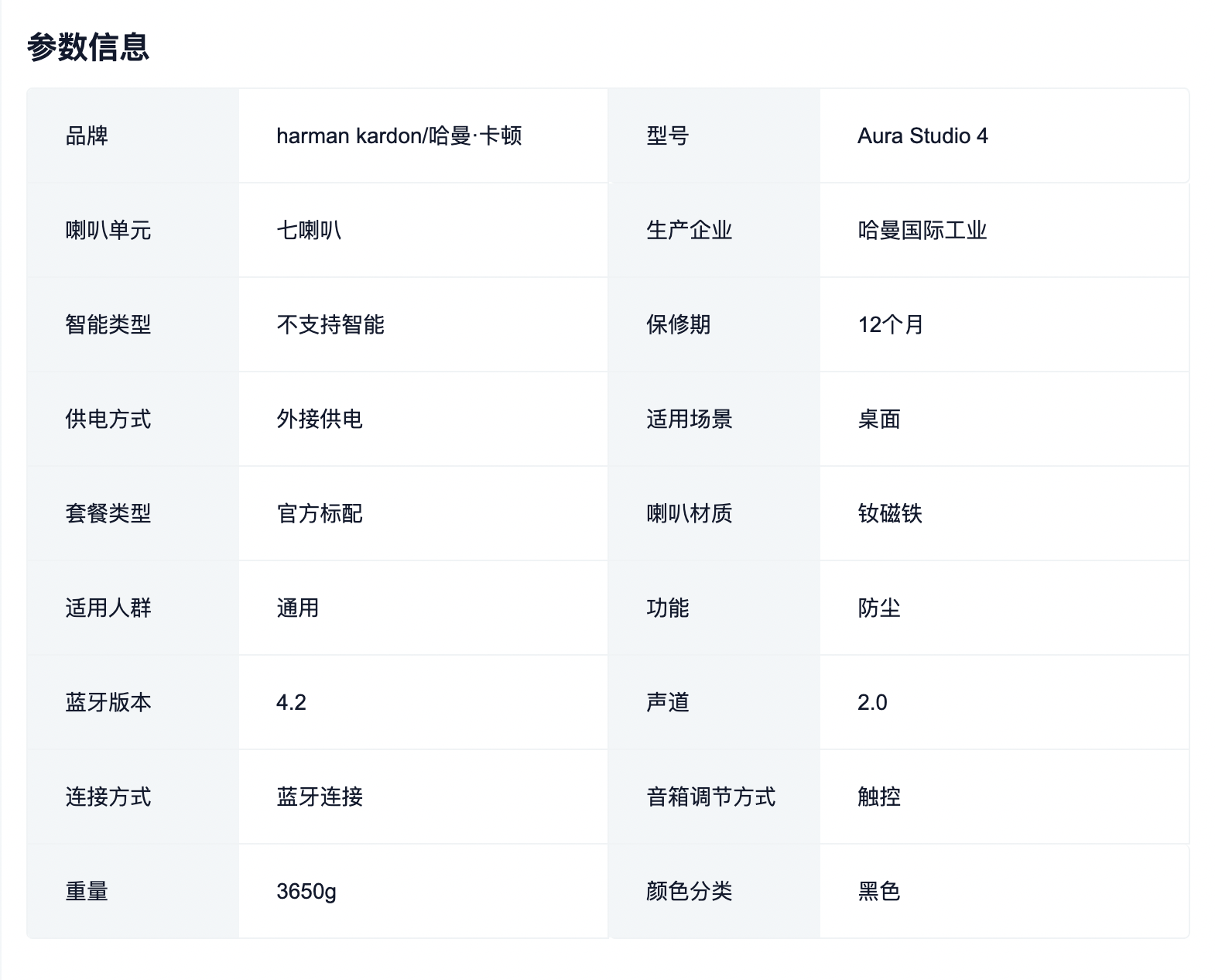Select the 连接方式 label cell

tap(133, 797)
